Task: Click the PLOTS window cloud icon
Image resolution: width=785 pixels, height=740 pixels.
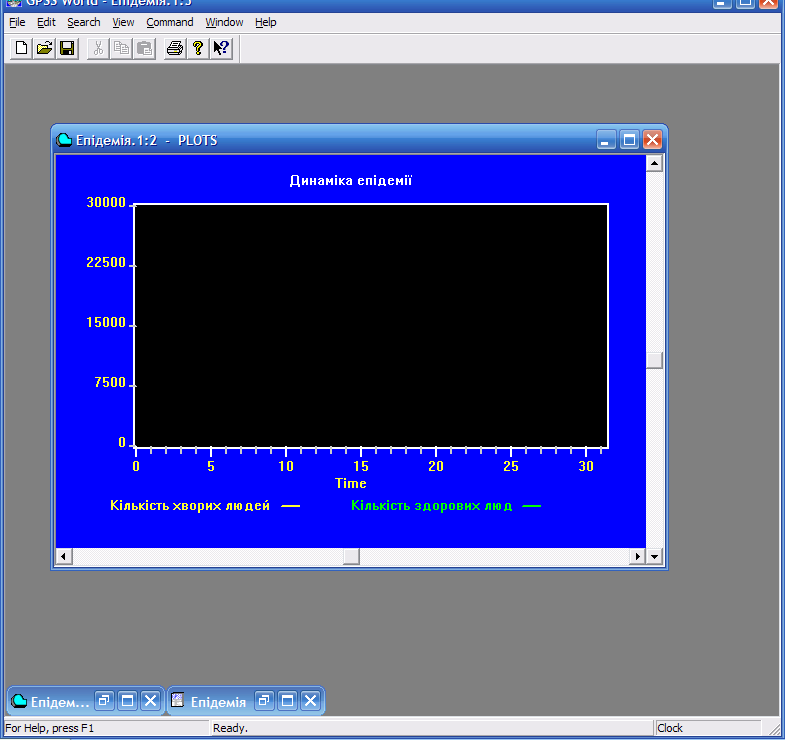Action: (64, 140)
